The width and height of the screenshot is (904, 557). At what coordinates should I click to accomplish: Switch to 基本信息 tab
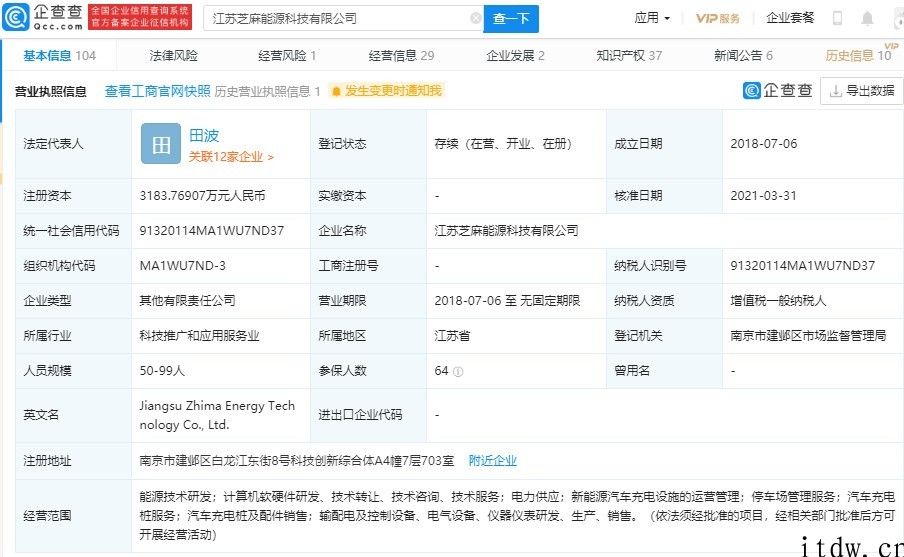59,55
